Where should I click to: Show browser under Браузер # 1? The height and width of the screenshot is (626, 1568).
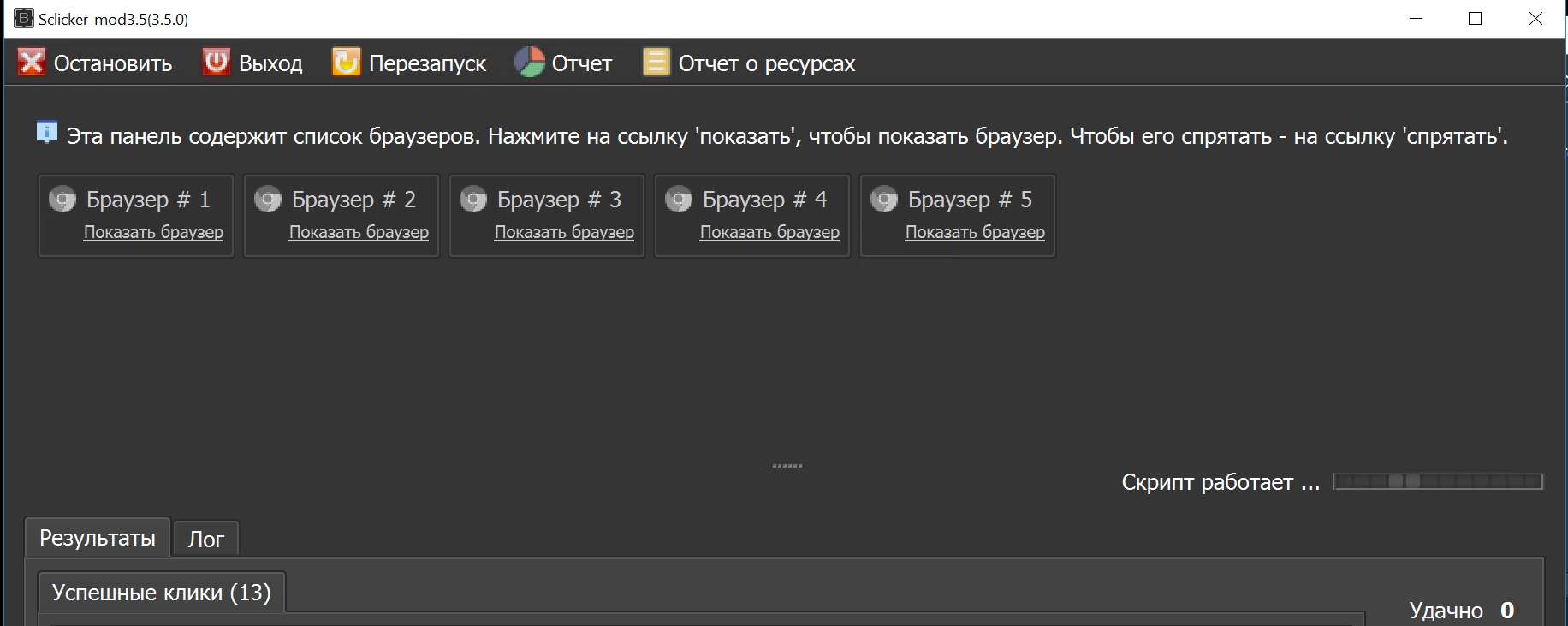pos(153,232)
